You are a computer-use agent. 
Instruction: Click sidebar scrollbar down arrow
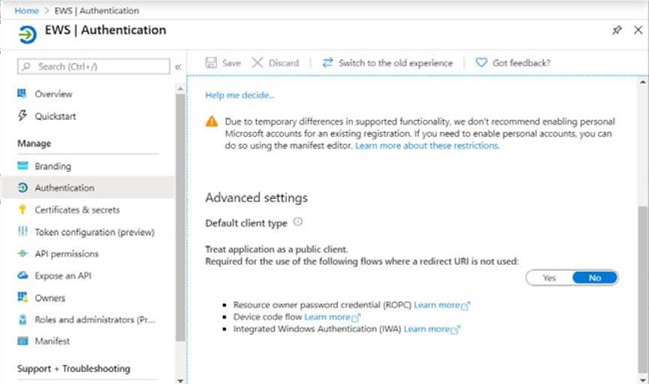(180, 380)
